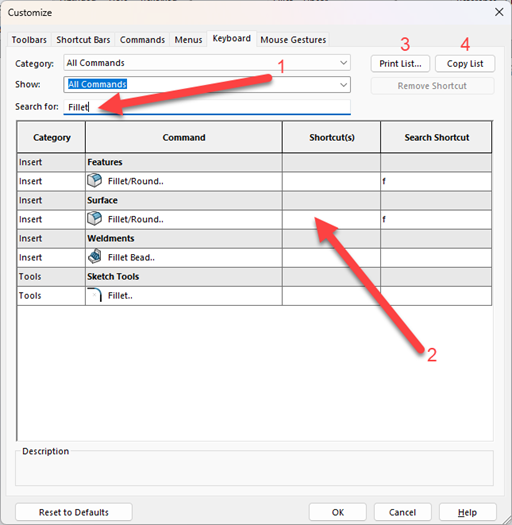Click Reset to Defaults button
Viewport: 512px width, 525px height.
(x=74, y=512)
